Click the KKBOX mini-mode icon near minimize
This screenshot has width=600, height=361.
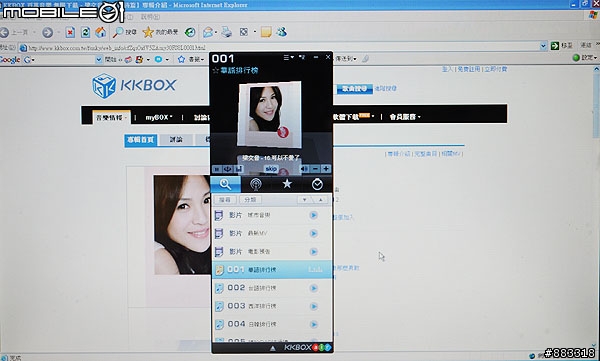point(302,57)
